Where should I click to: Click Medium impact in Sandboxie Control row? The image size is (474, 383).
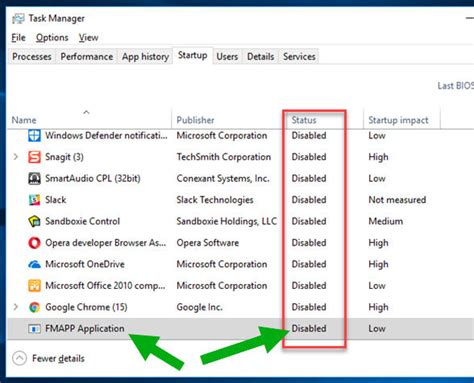point(386,221)
